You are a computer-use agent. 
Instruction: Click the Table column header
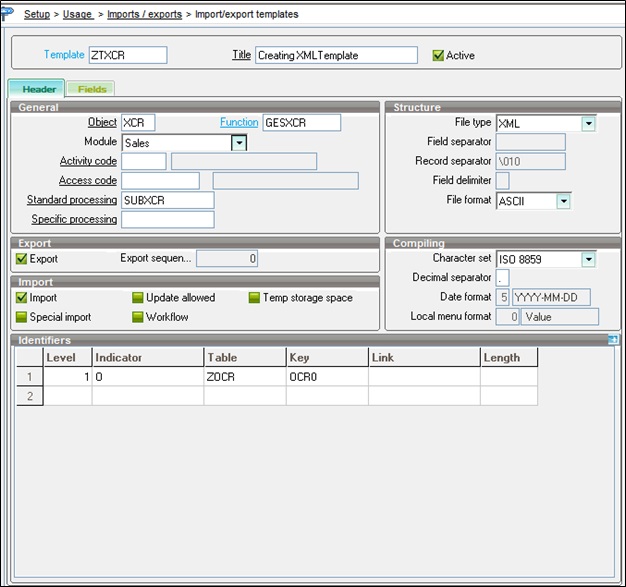[x=245, y=357]
